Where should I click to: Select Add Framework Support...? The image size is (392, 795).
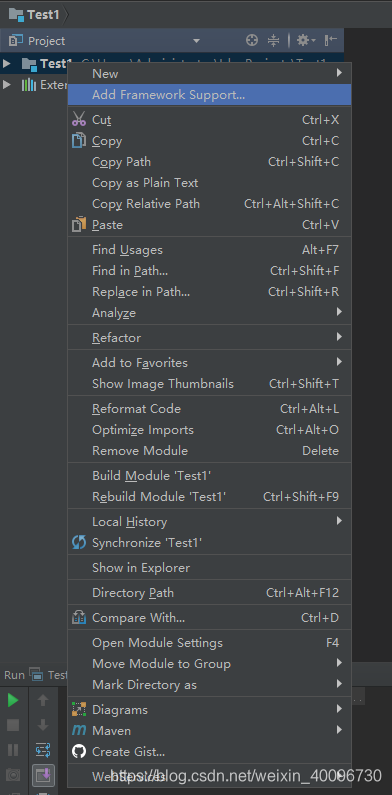(209, 95)
